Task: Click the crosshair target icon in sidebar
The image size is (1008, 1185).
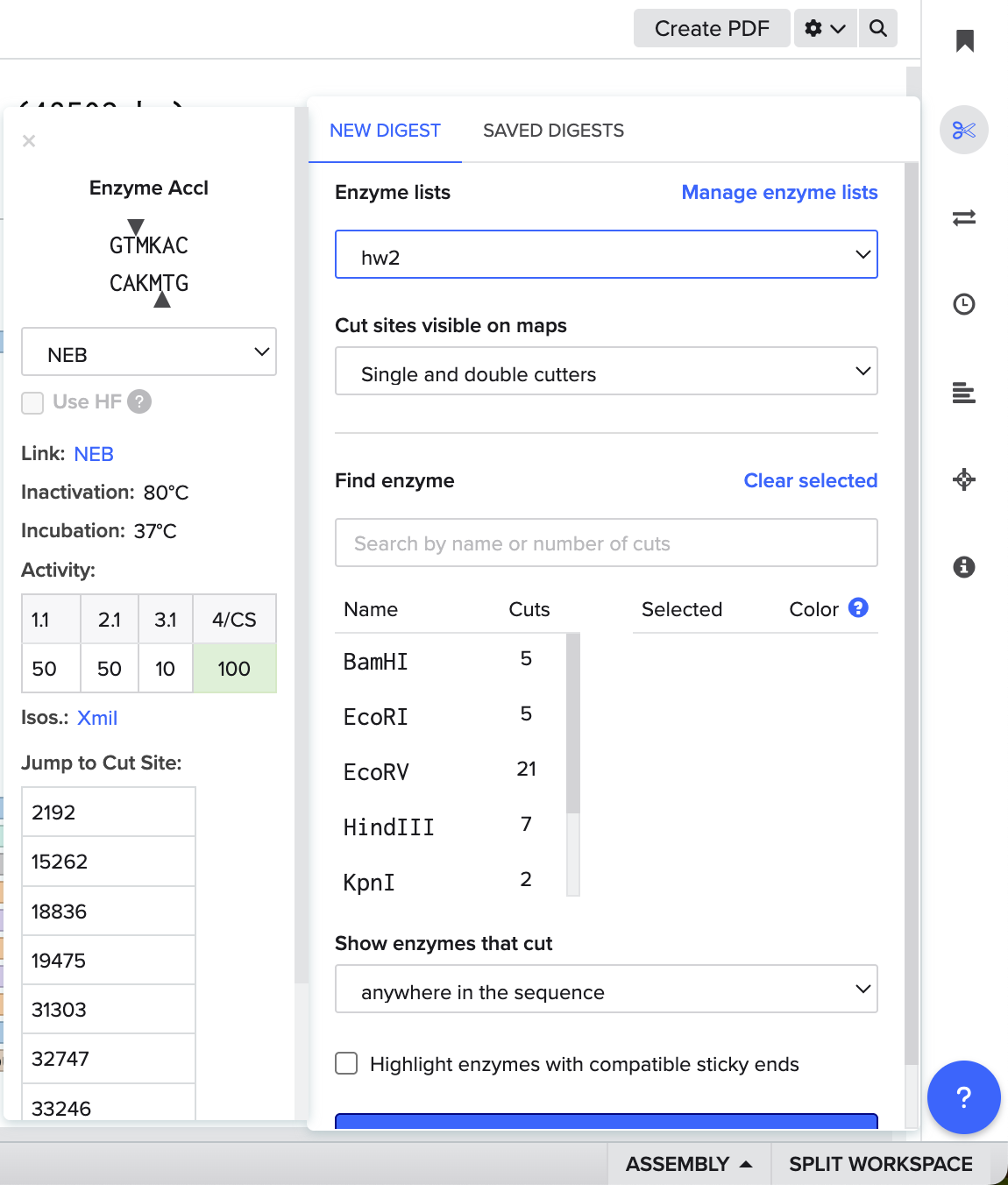Action: click(963, 479)
